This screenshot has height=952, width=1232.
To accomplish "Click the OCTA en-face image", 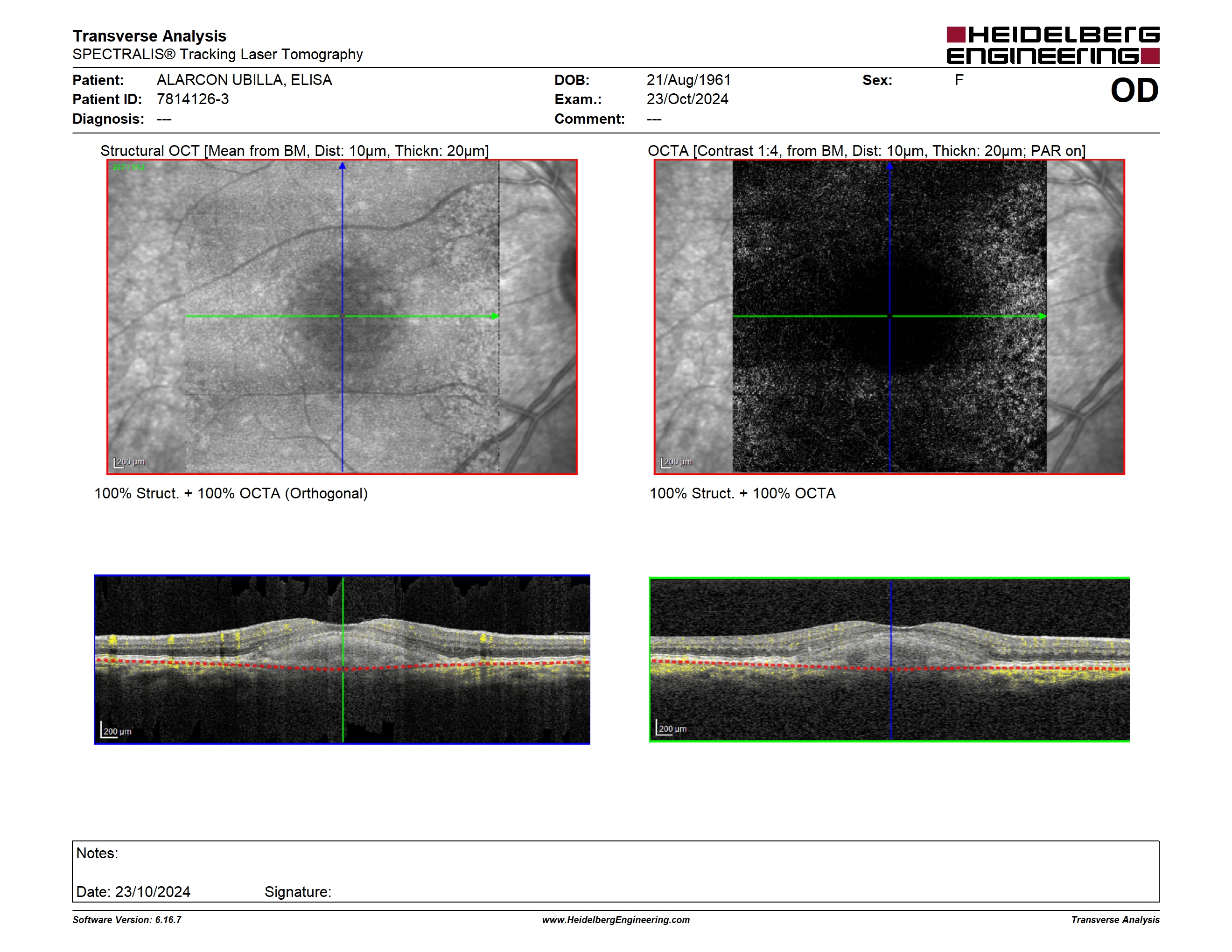I will [889, 317].
